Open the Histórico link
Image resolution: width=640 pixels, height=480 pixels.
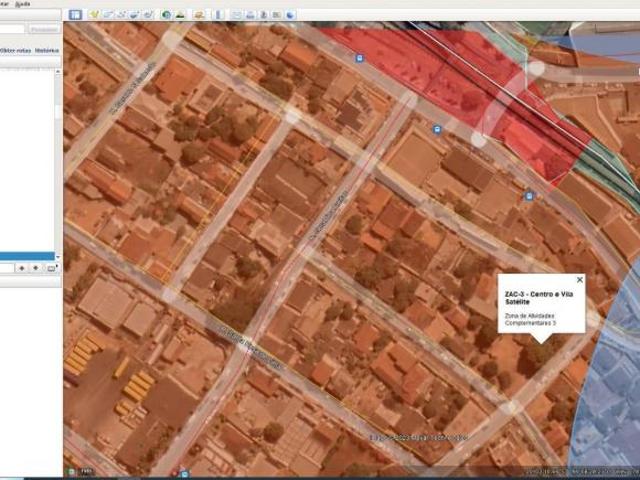point(47,51)
